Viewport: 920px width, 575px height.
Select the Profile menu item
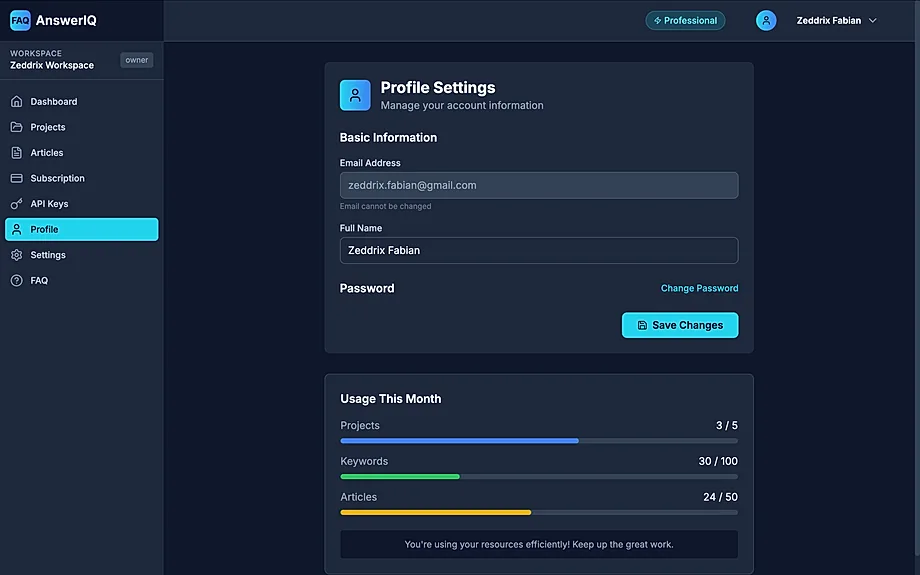pos(82,229)
